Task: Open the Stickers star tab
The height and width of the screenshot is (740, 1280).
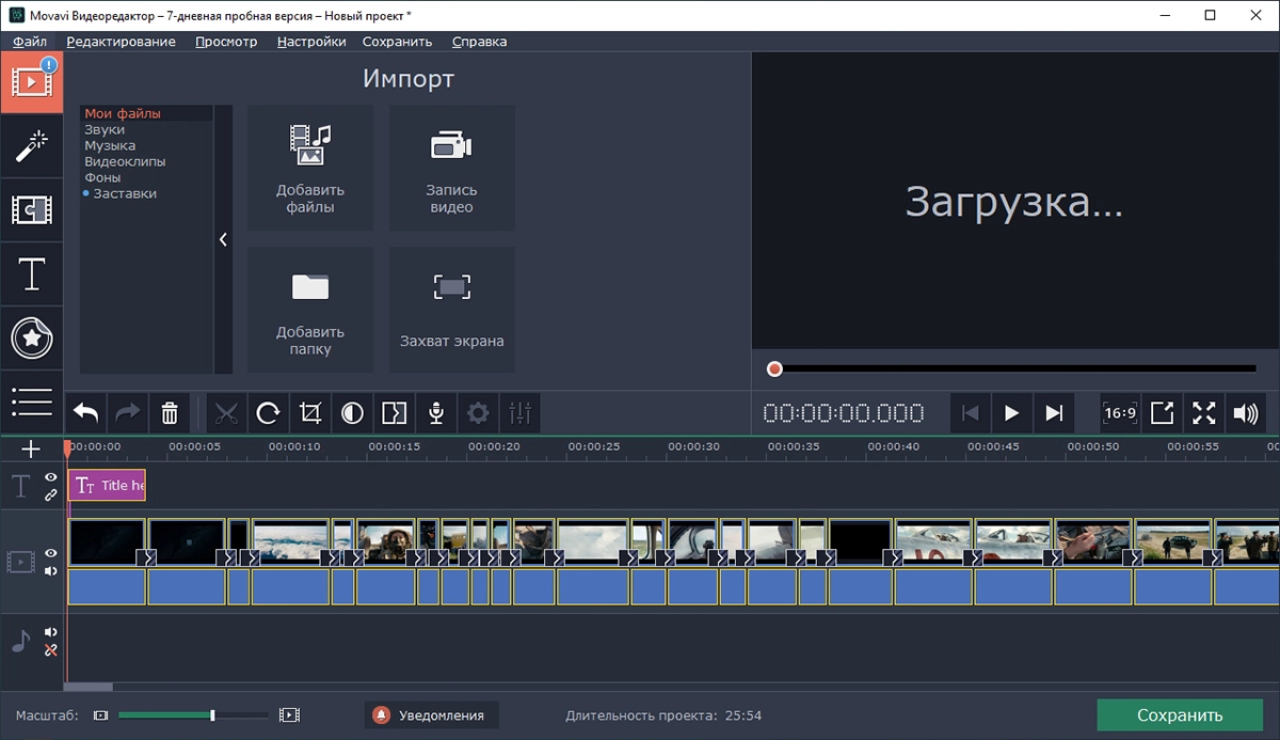Action: (x=31, y=338)
